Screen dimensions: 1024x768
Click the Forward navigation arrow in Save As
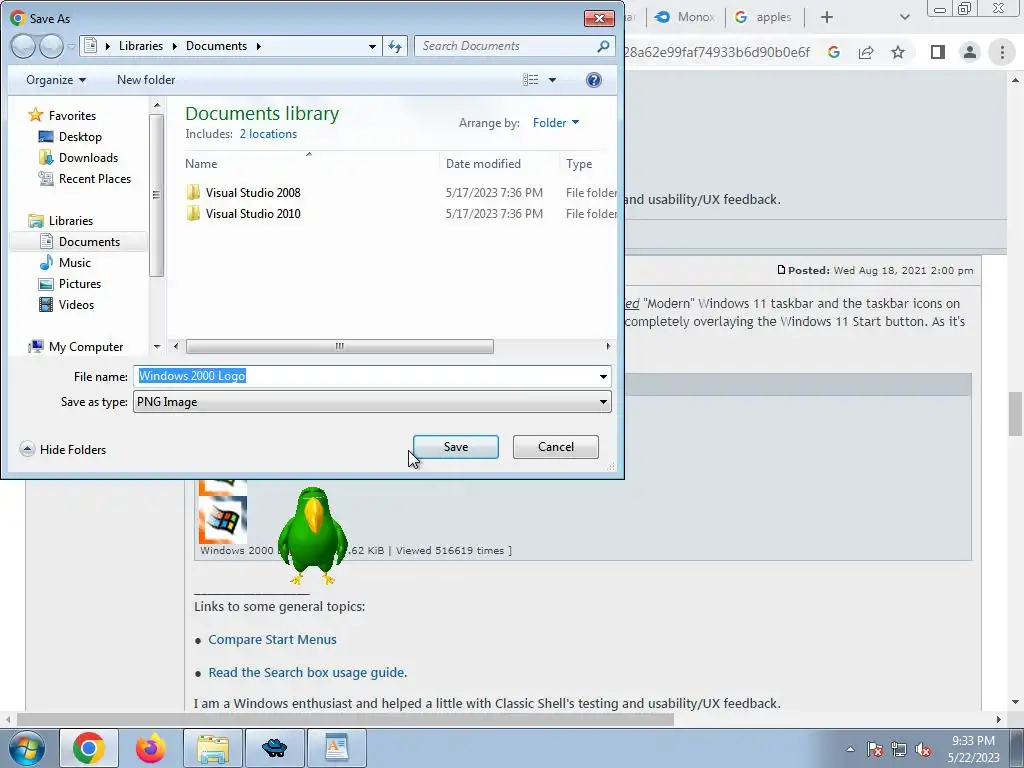click(51, 46)
